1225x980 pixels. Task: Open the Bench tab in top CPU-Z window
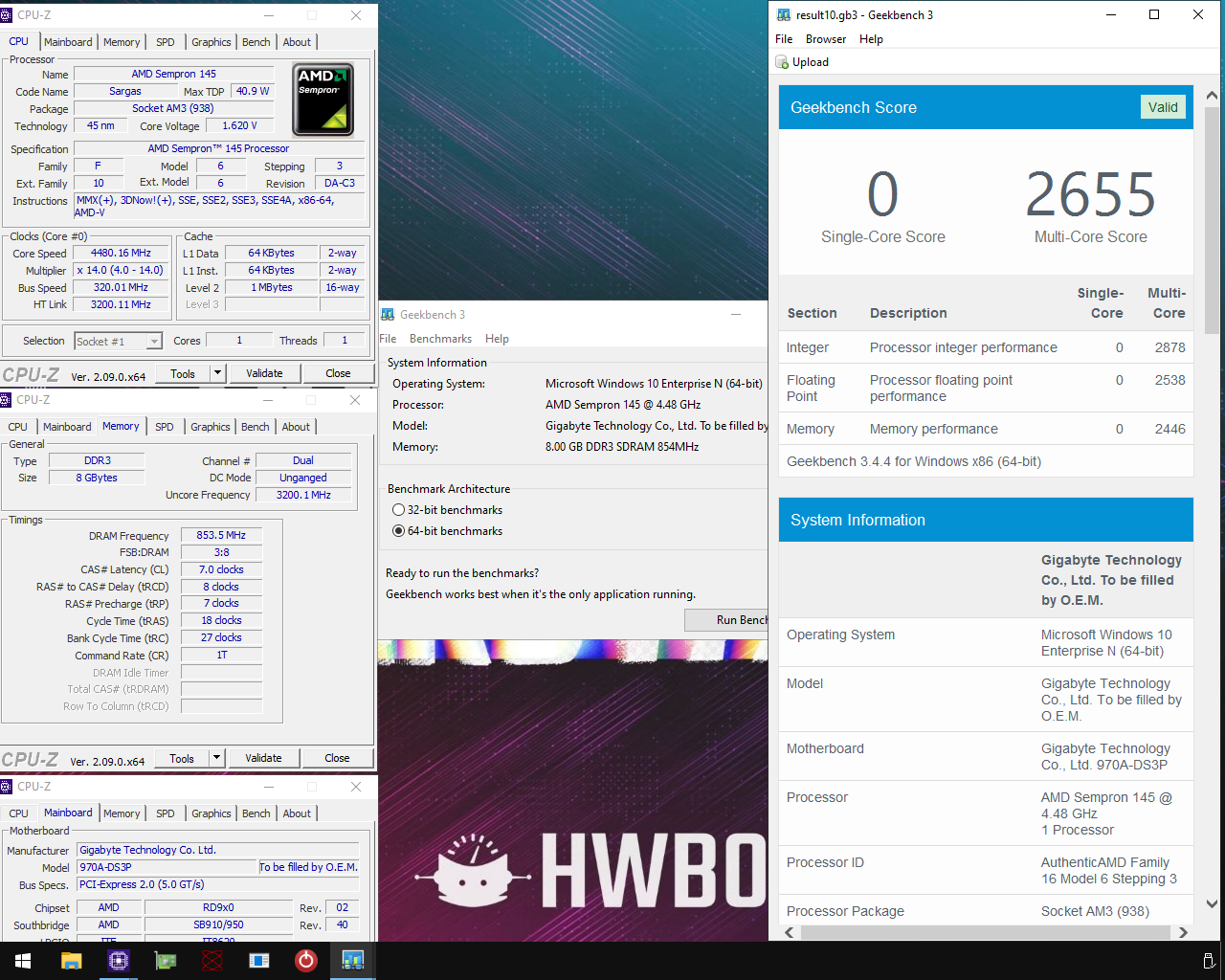[256, 42]
